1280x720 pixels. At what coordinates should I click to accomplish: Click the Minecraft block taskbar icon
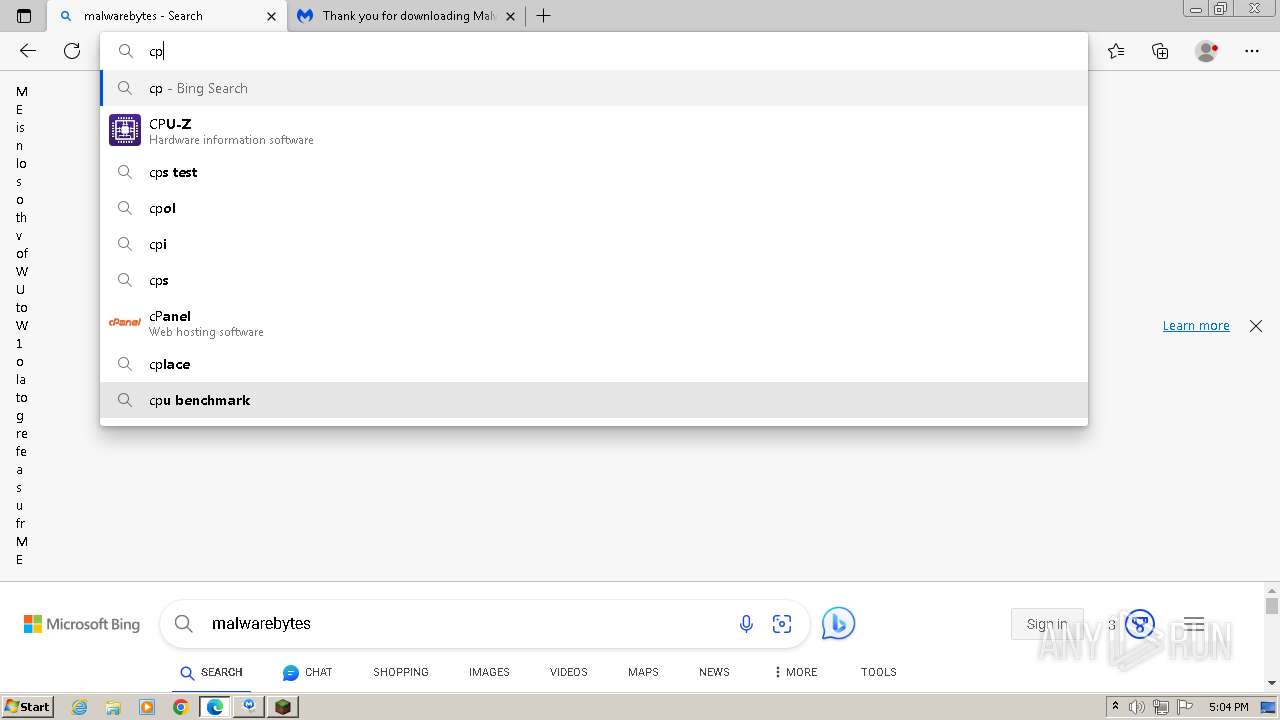pos(283,707)
